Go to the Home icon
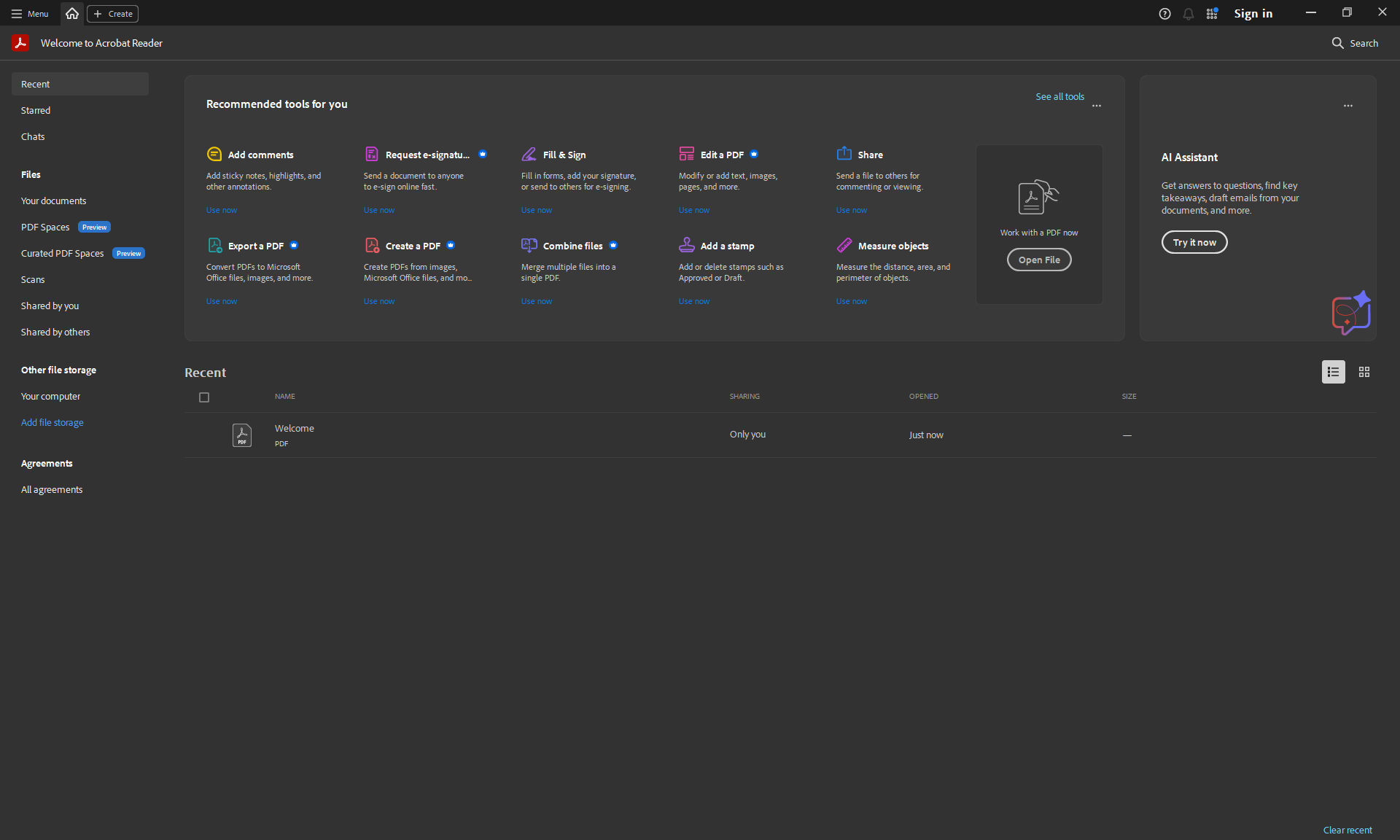 [71, 13]
